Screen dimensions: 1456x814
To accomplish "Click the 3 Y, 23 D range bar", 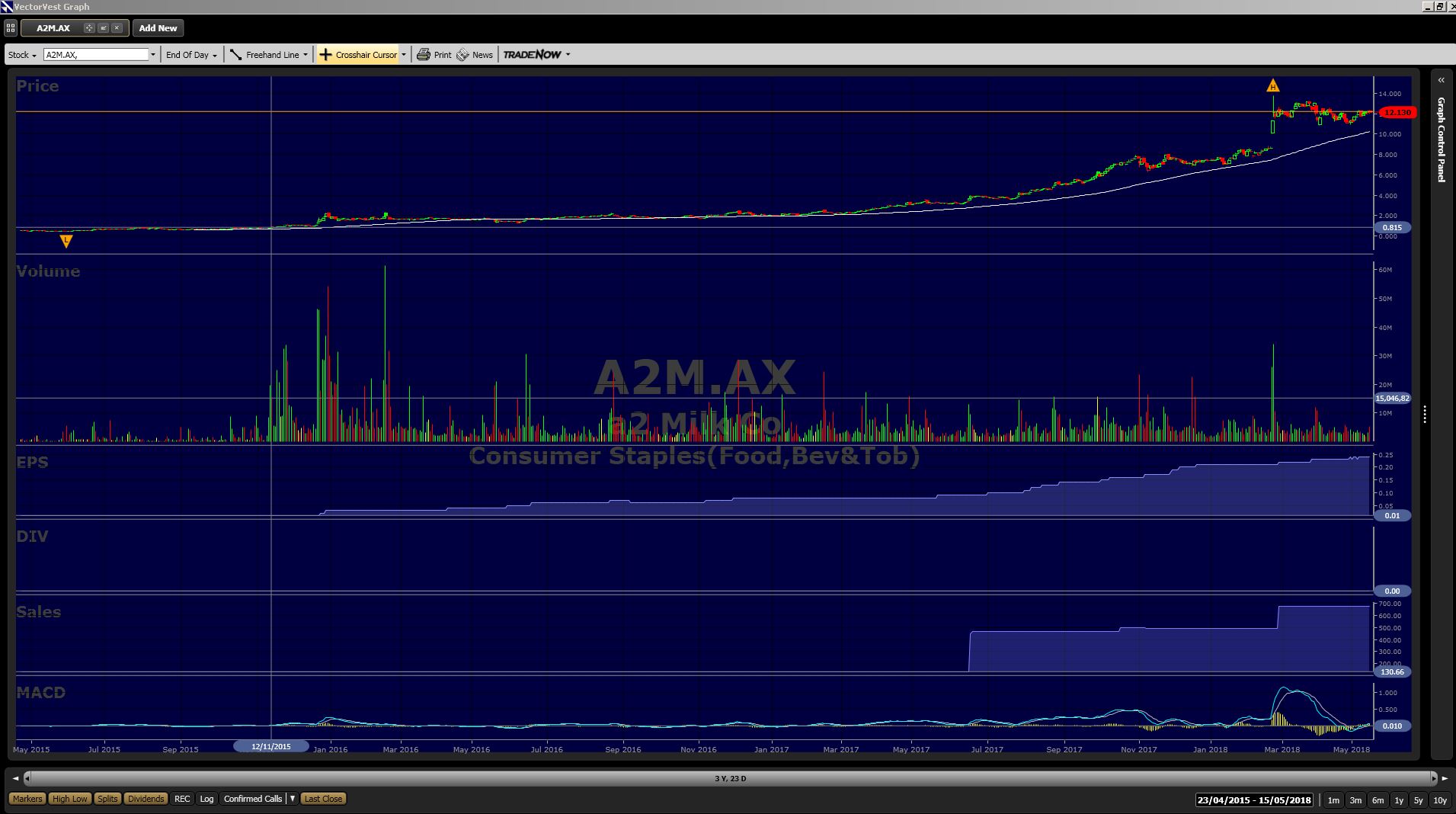I will pyautogui.click(x=731, y=778).
